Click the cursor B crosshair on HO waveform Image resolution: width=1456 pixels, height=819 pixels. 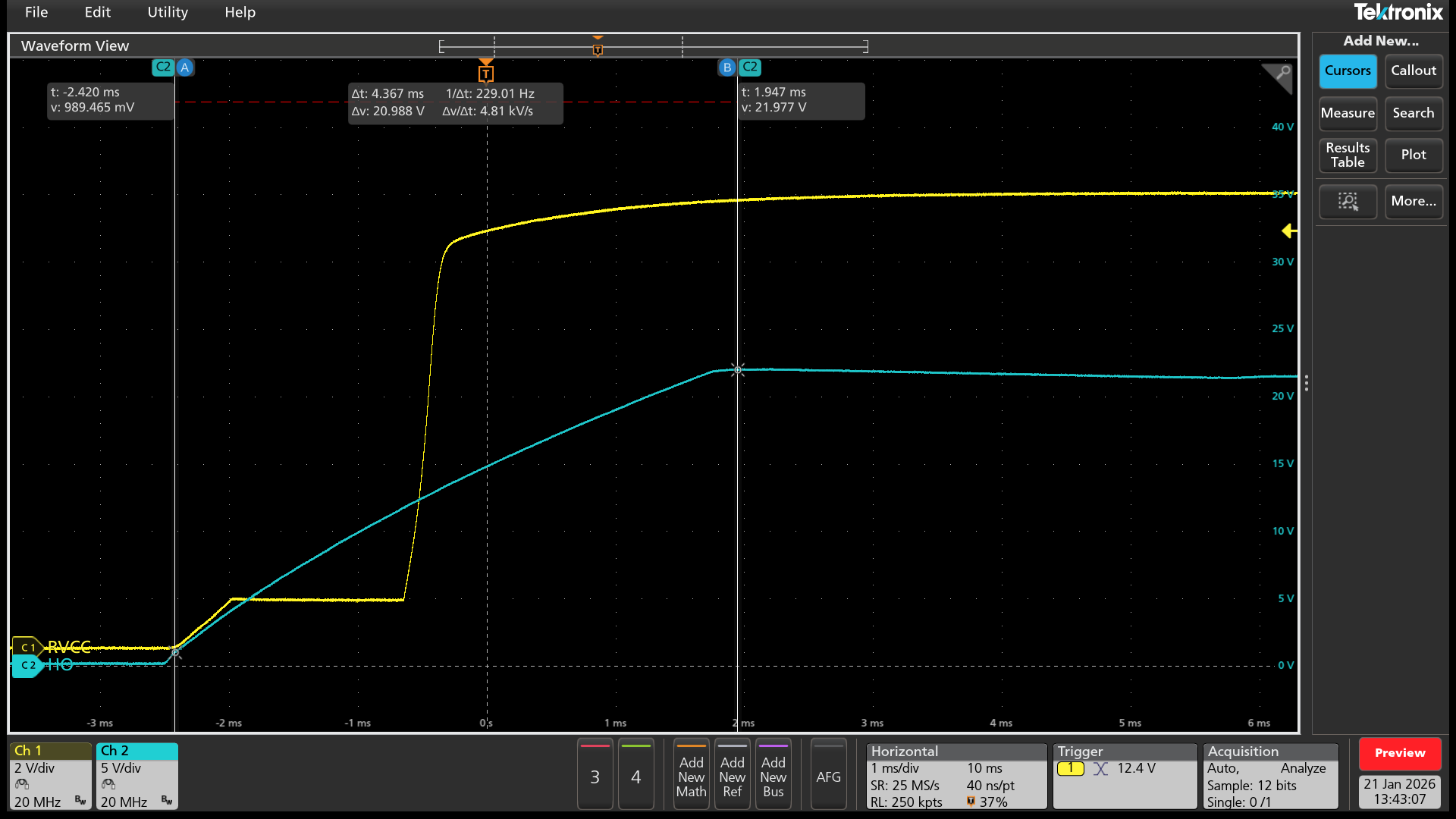737,370
